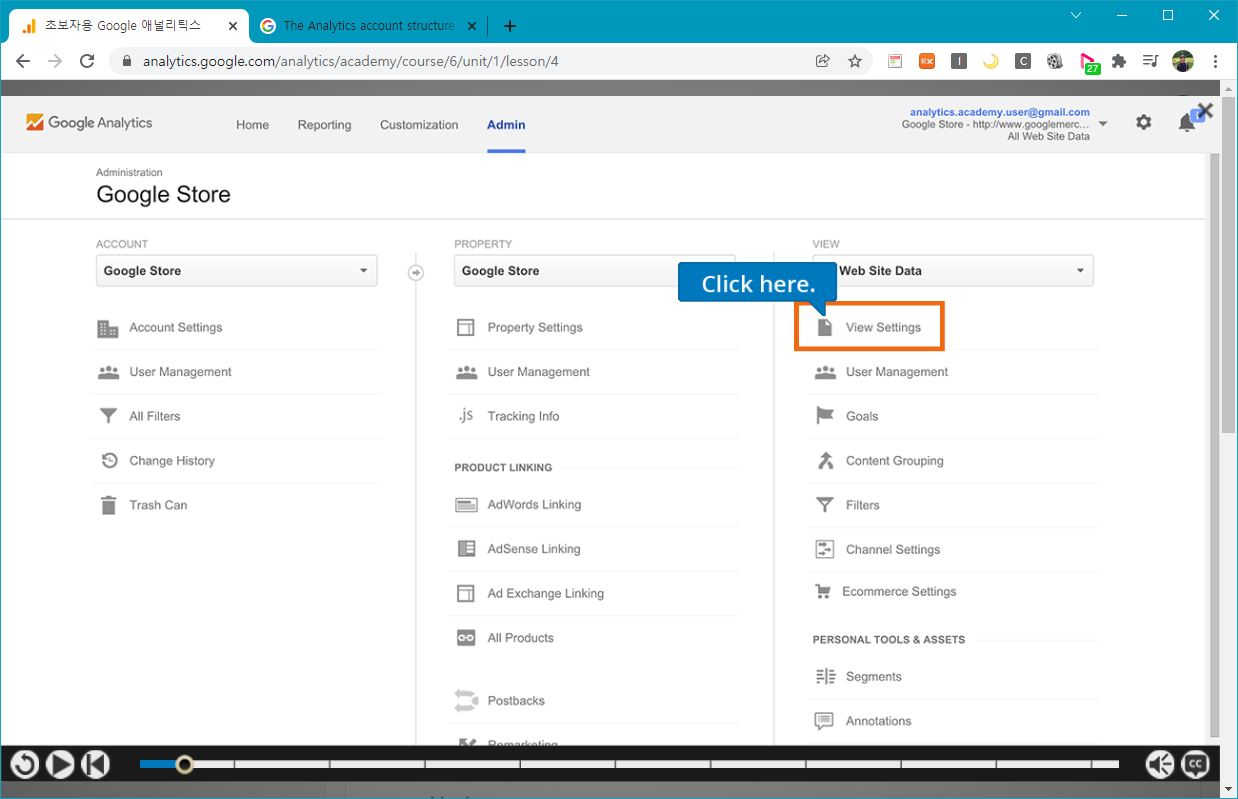Open Change History link
This screenshot has height=799, width=1238.
[x=172, y=461]
